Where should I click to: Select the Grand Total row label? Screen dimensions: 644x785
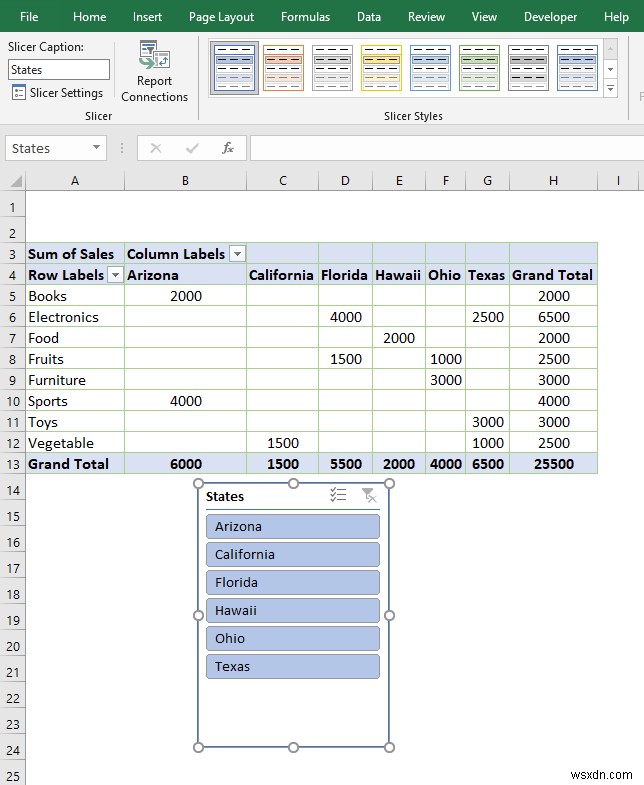click(75, 464)
